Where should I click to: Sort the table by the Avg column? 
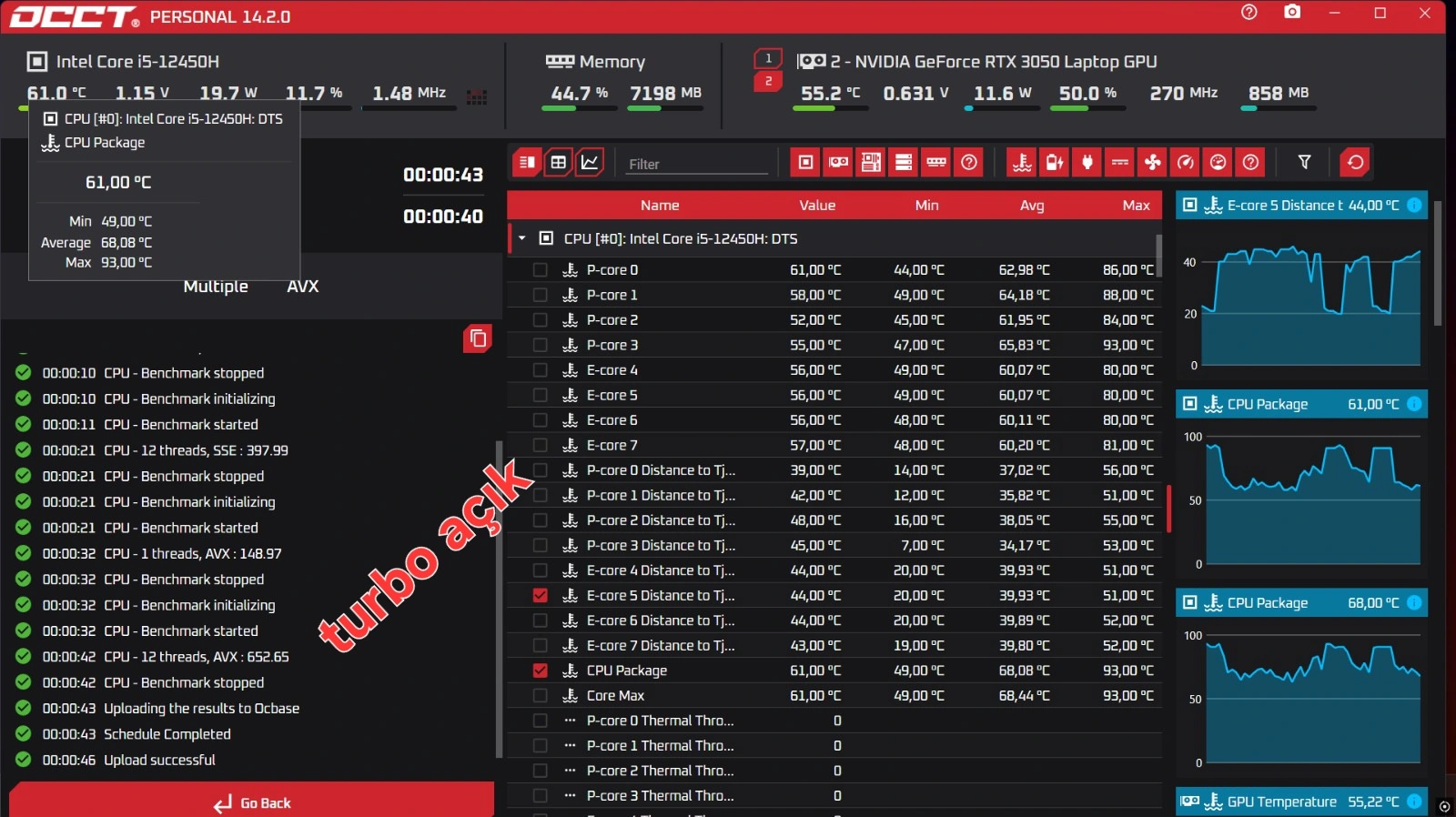tap(1032, 206)
